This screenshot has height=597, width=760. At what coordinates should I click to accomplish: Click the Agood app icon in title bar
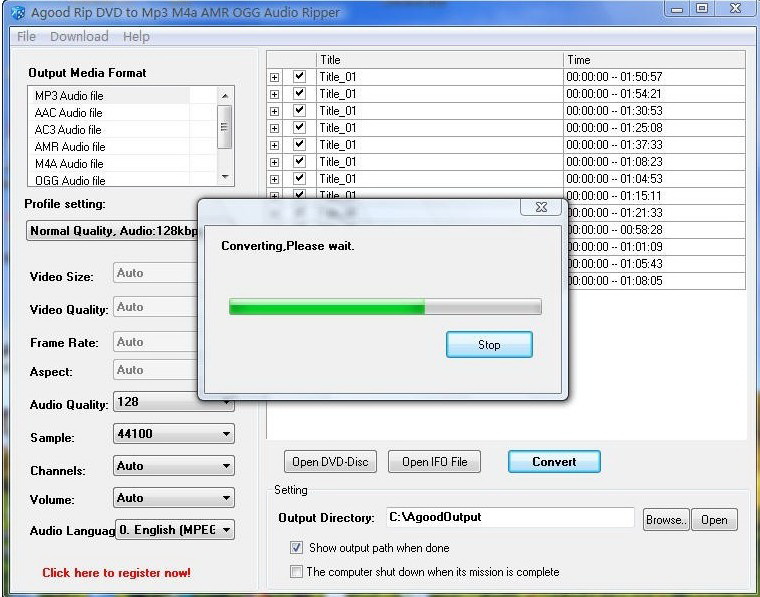point(17,13)
